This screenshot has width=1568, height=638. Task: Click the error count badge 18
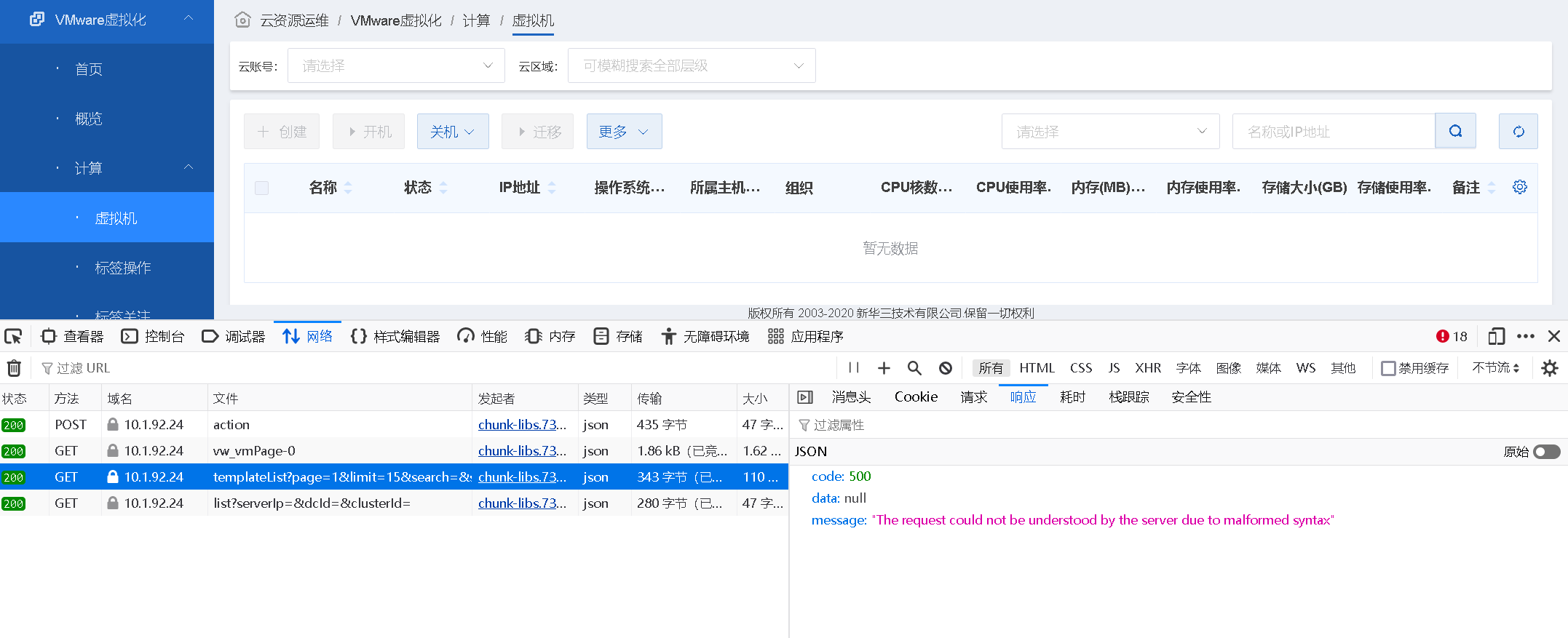(1452, 336)
